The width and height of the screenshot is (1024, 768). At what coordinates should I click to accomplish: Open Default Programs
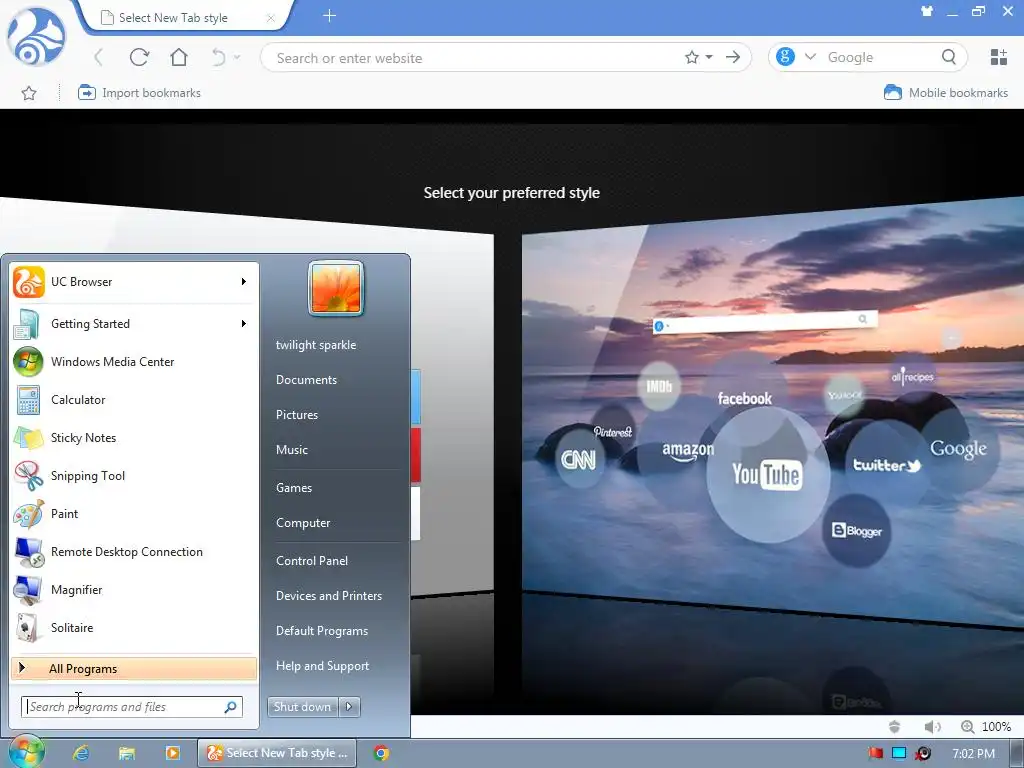pos(321,631)
